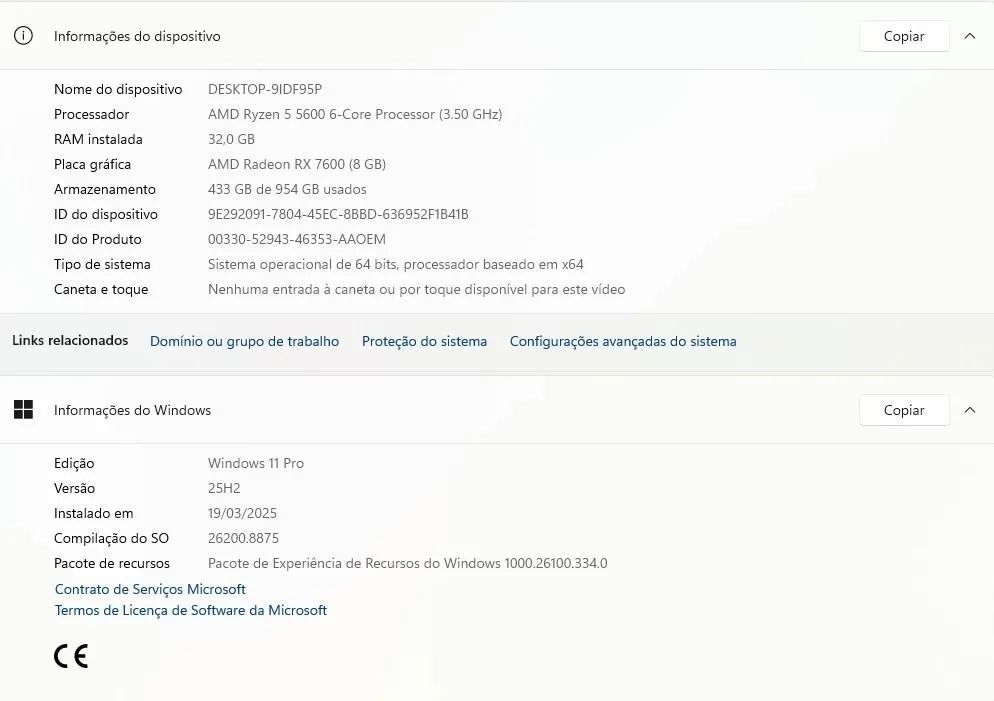
Task: Select device ID 9E292091-7804-45EC-8BBD-636952F1B41B
Action: click(338, 214)
